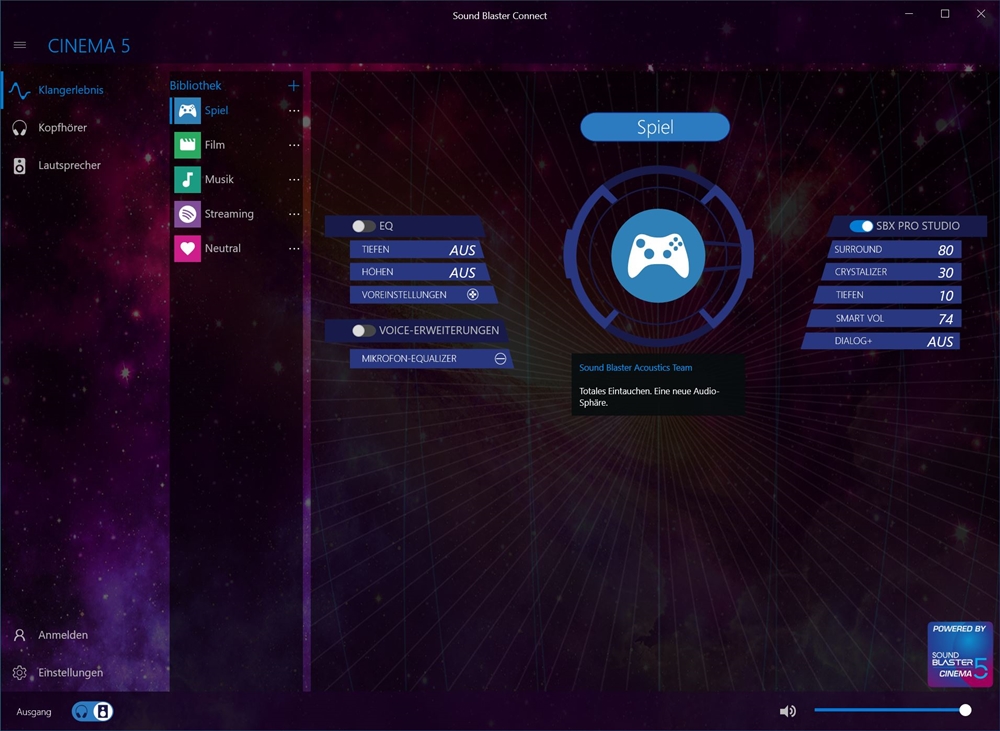The image size is (1000, 731).
Task: Click Sound Blaster Acoustics Team link
Action: [636, 367]
